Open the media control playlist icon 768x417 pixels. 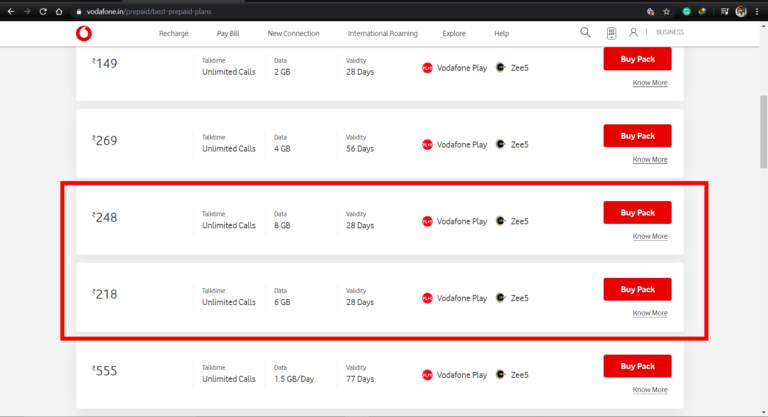pyautogui.click(x=724, y=11)
